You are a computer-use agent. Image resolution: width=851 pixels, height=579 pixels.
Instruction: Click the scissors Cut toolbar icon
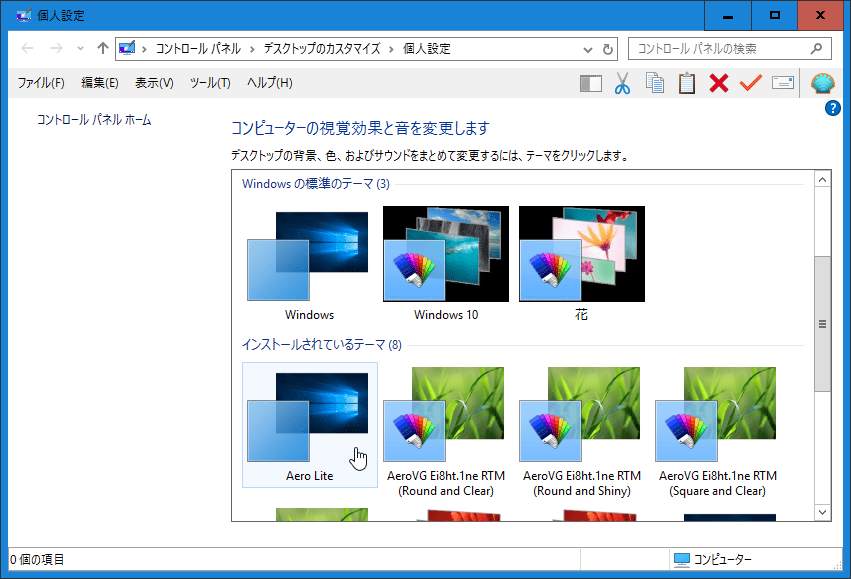[x=623, y=83]
